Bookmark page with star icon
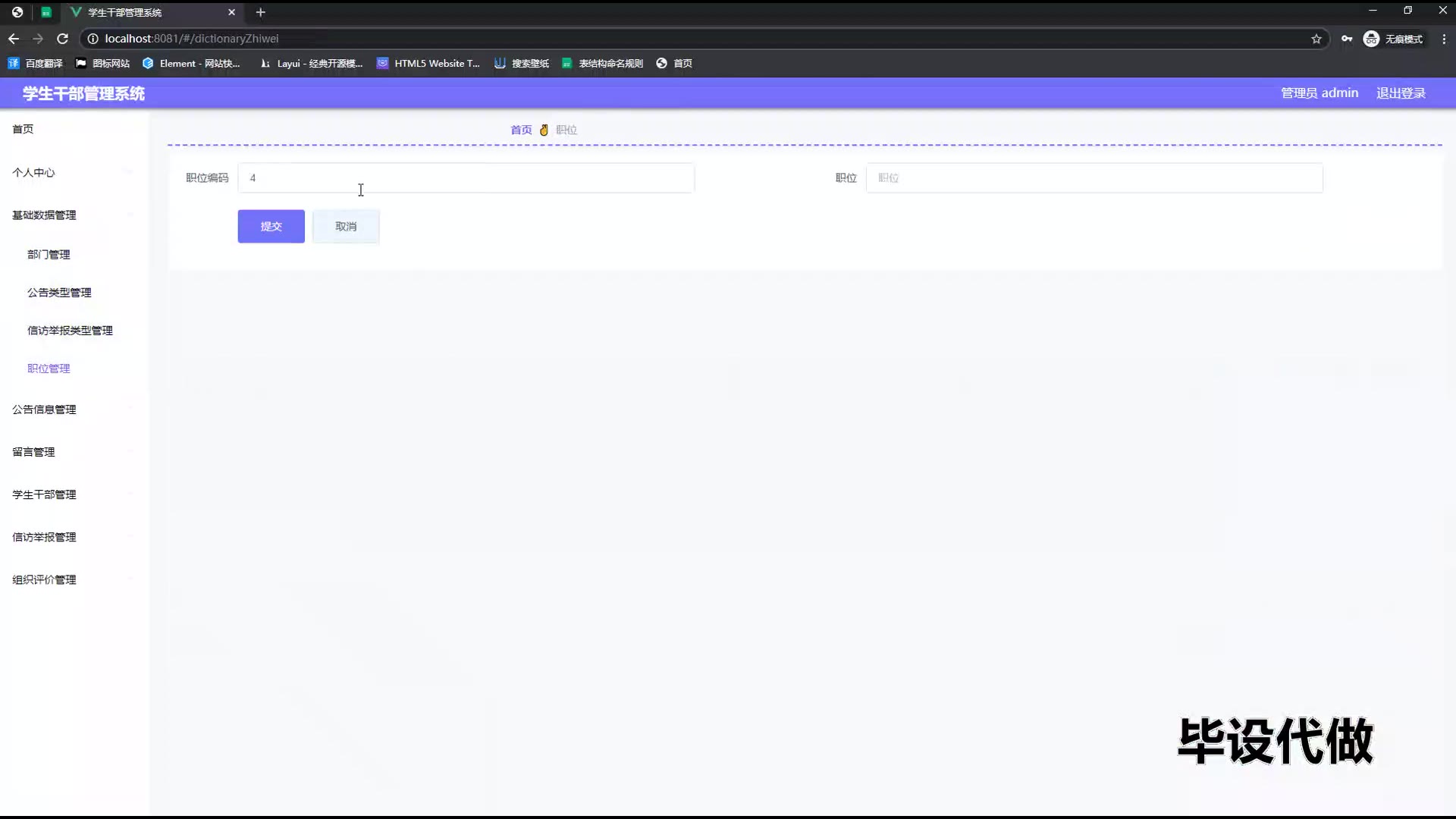This screenshot has width=1456, height=819. pyautogui.click(x=1316, y=39)
